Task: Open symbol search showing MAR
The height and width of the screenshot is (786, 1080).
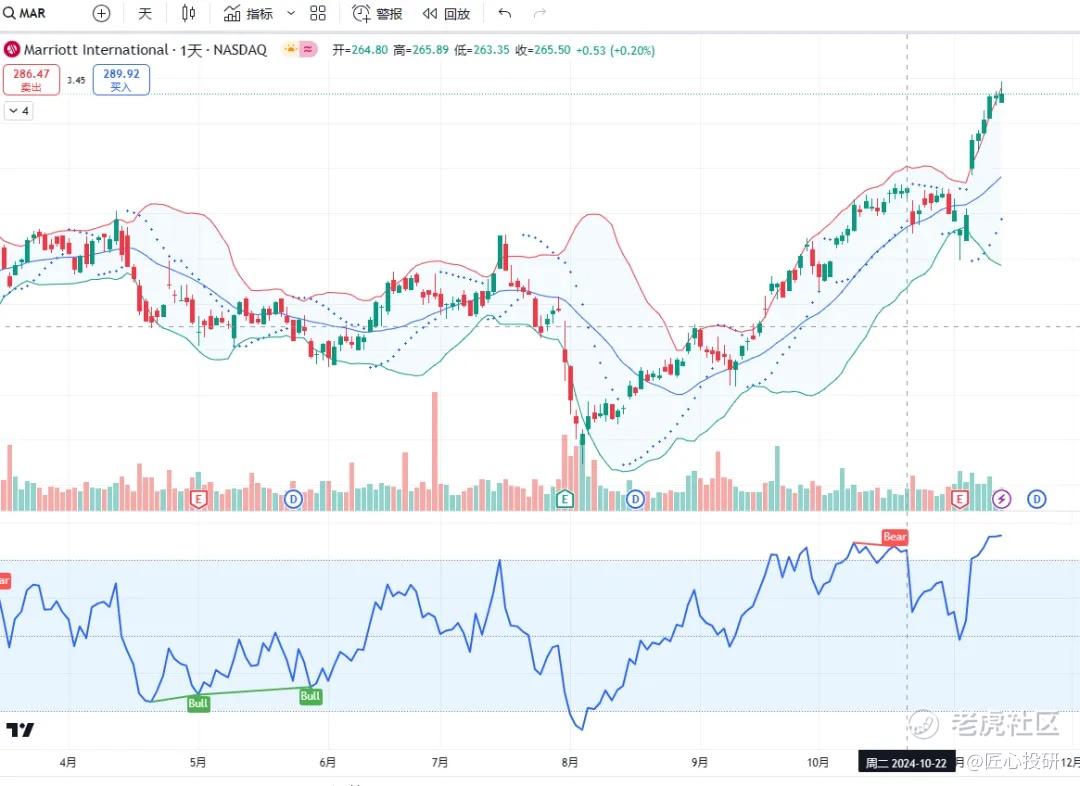Action: (x=25, y=13)
